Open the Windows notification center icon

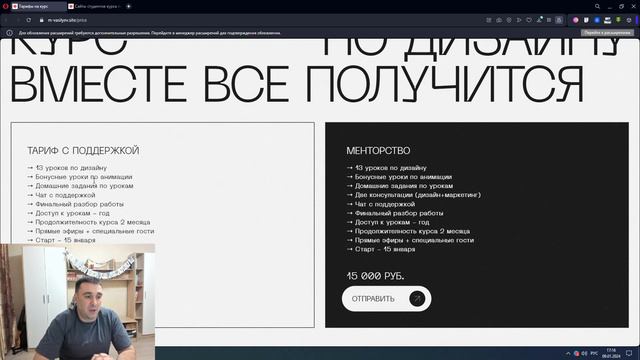click(629, 353)
